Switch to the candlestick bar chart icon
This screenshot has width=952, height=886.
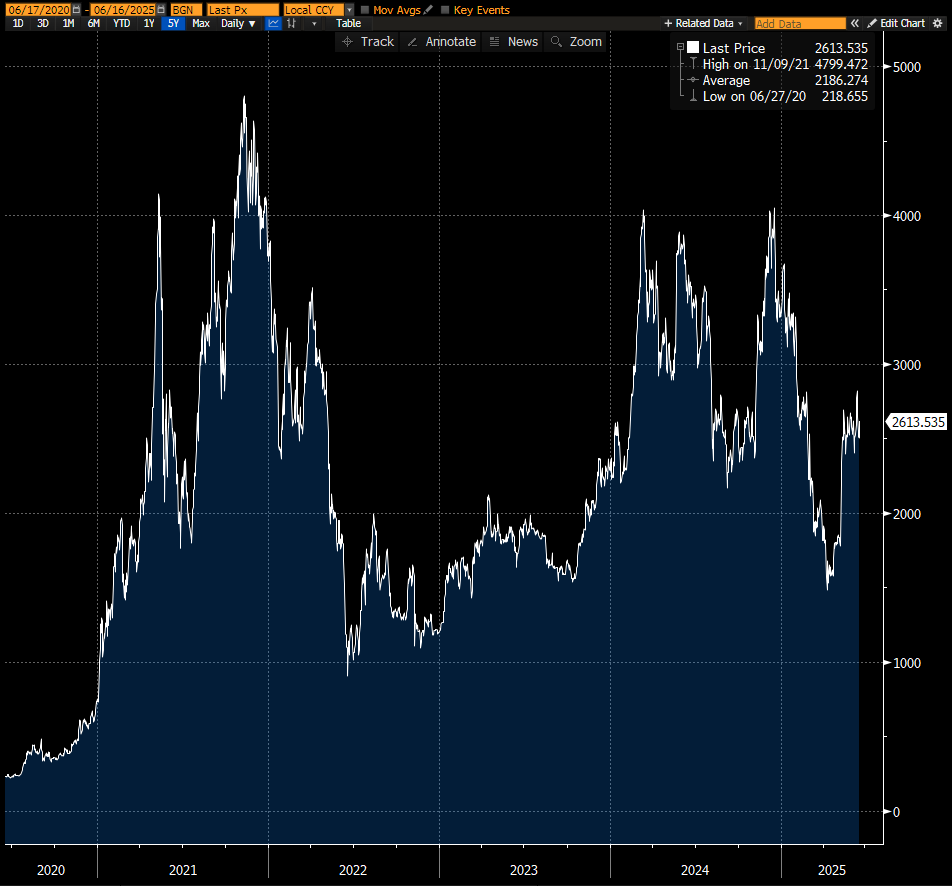click(x=291, y=23)
